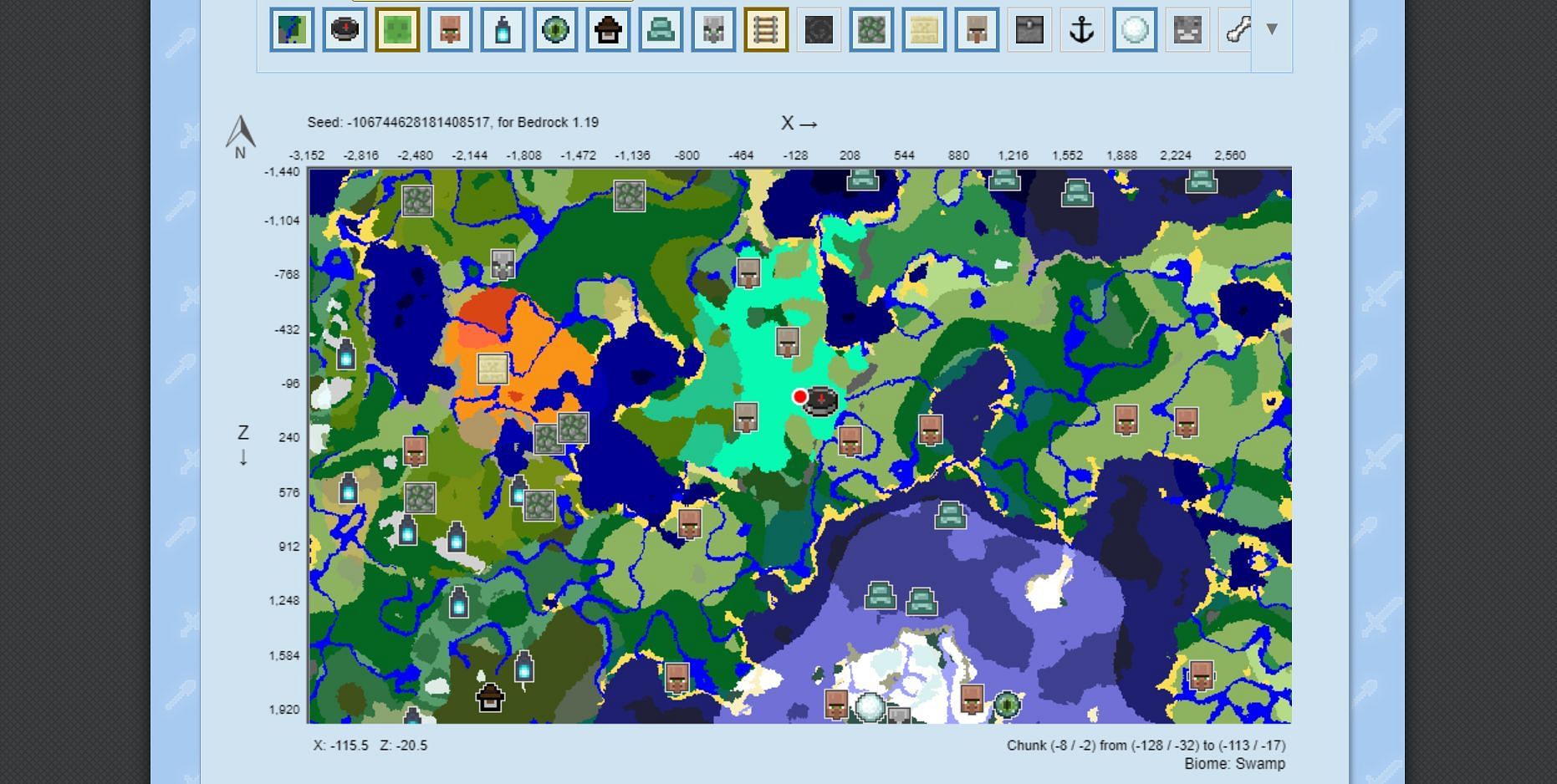The height and width of the screenshot is (784, 1557).
Task: Click the 2,560 label on the X axis
Action: pyautogui.click(x=1230, y=155)
